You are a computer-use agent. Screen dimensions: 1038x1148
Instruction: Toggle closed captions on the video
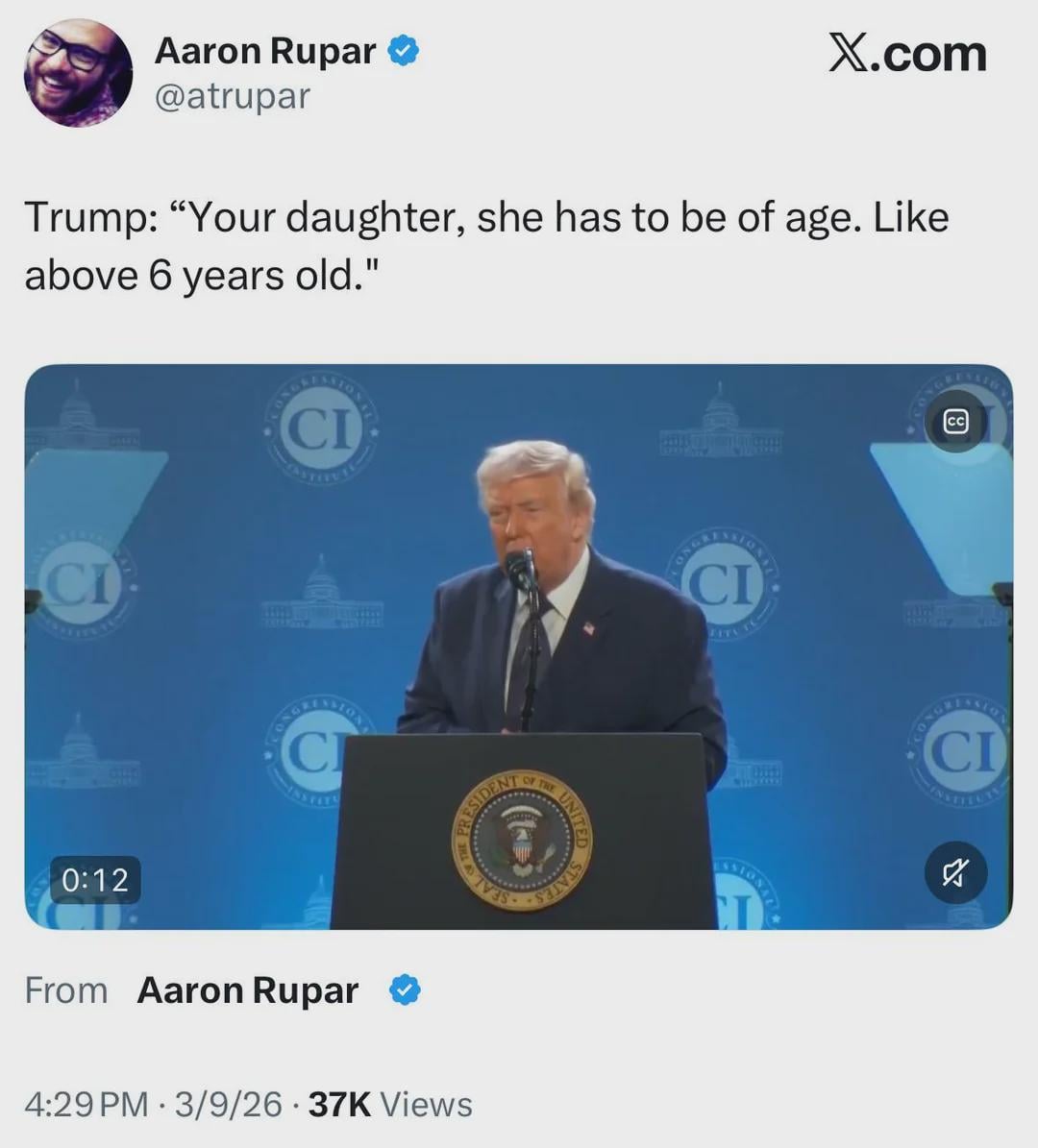(955, 422)
